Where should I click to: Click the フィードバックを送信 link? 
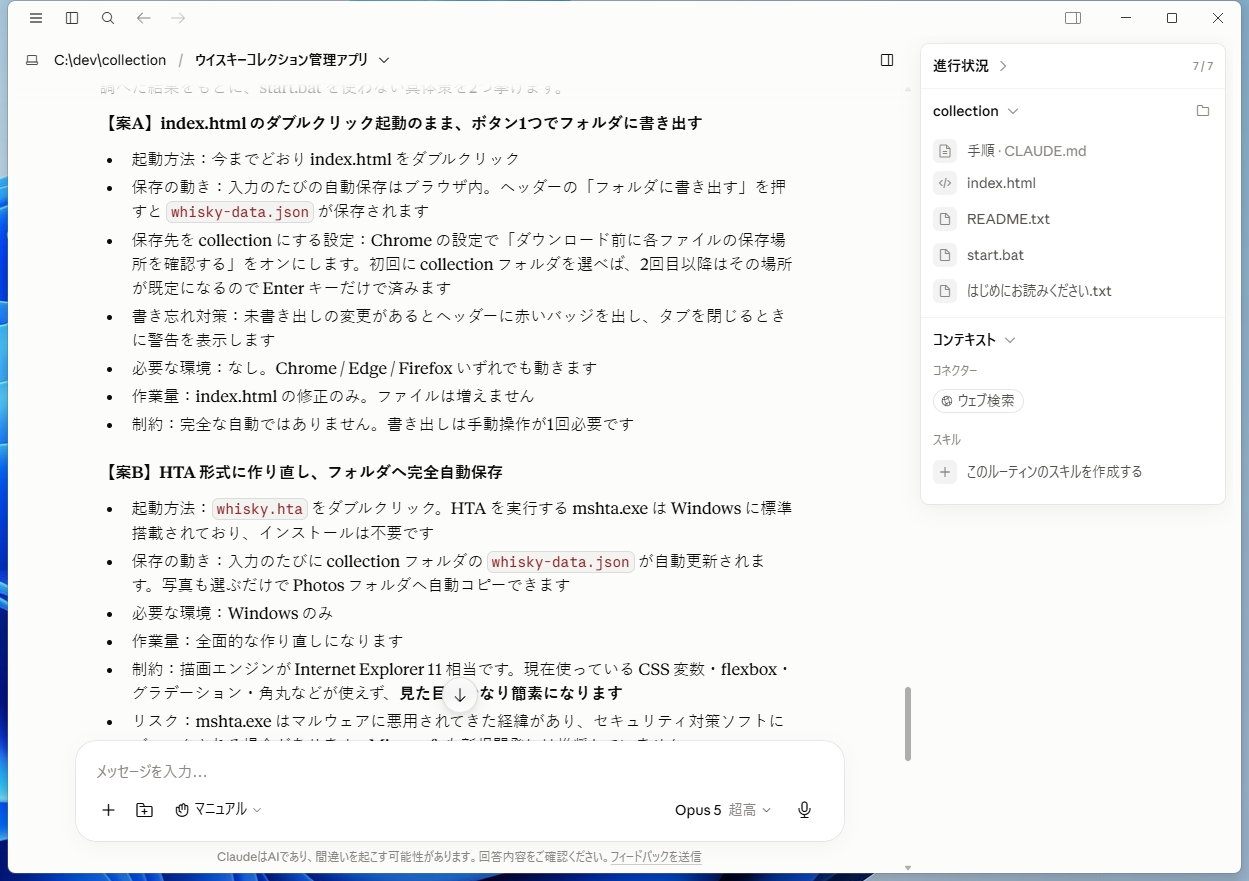click(655, 857)
